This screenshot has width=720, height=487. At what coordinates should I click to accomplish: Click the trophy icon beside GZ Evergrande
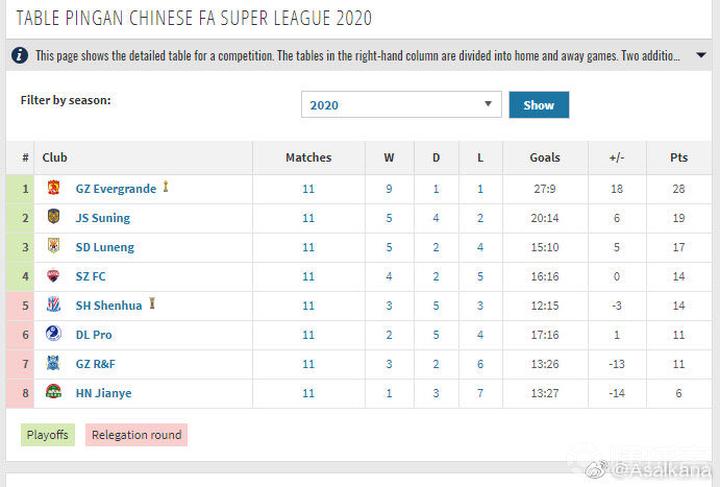[166, 187]
